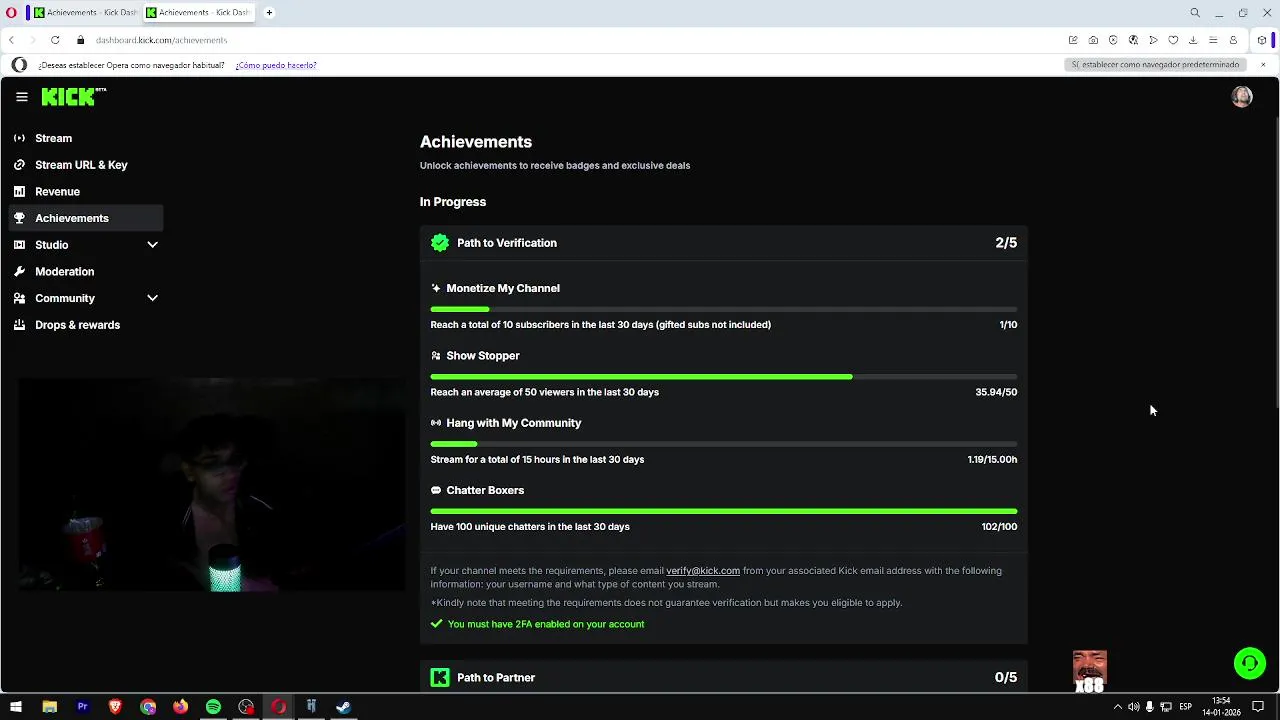Switch to first Achievements browser tab

click(84, 13)
